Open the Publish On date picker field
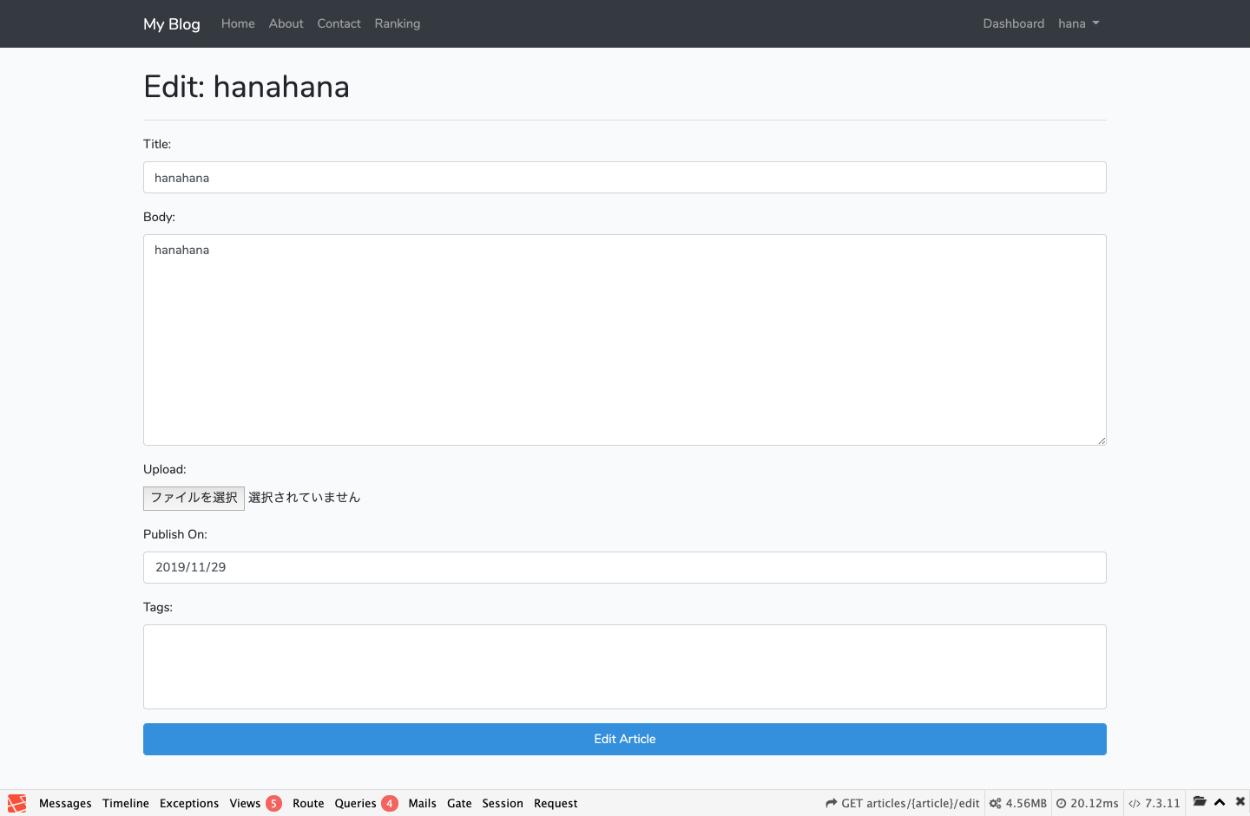 [x=624, y=567]
